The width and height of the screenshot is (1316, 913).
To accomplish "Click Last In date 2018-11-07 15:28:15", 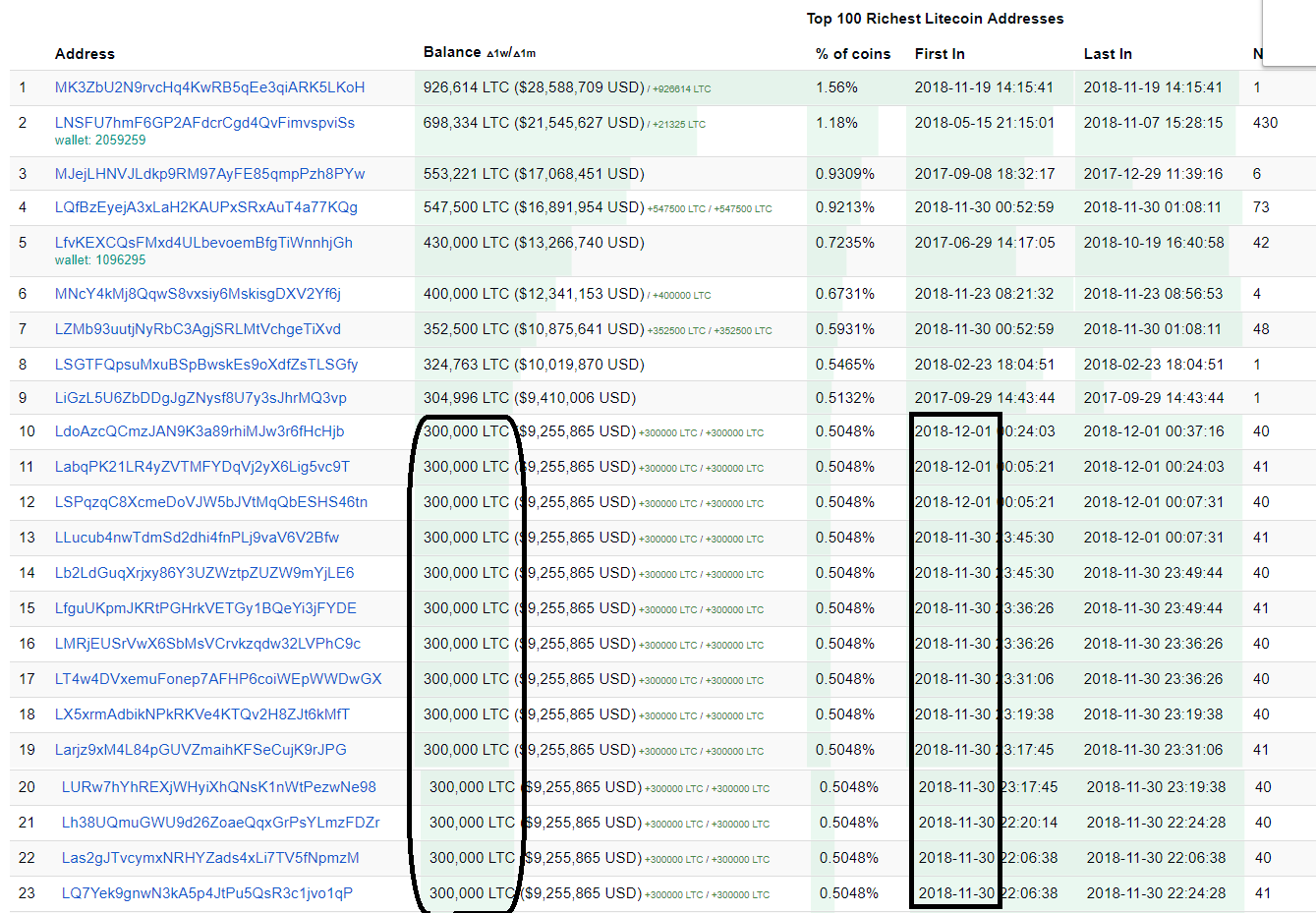I will point(1154,123).
